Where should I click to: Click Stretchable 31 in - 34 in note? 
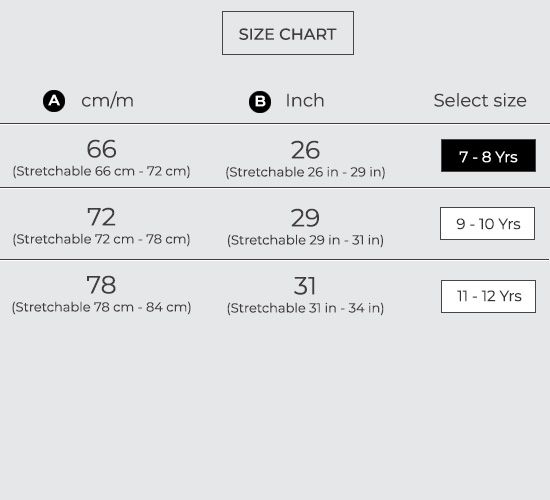click(305, 308)
